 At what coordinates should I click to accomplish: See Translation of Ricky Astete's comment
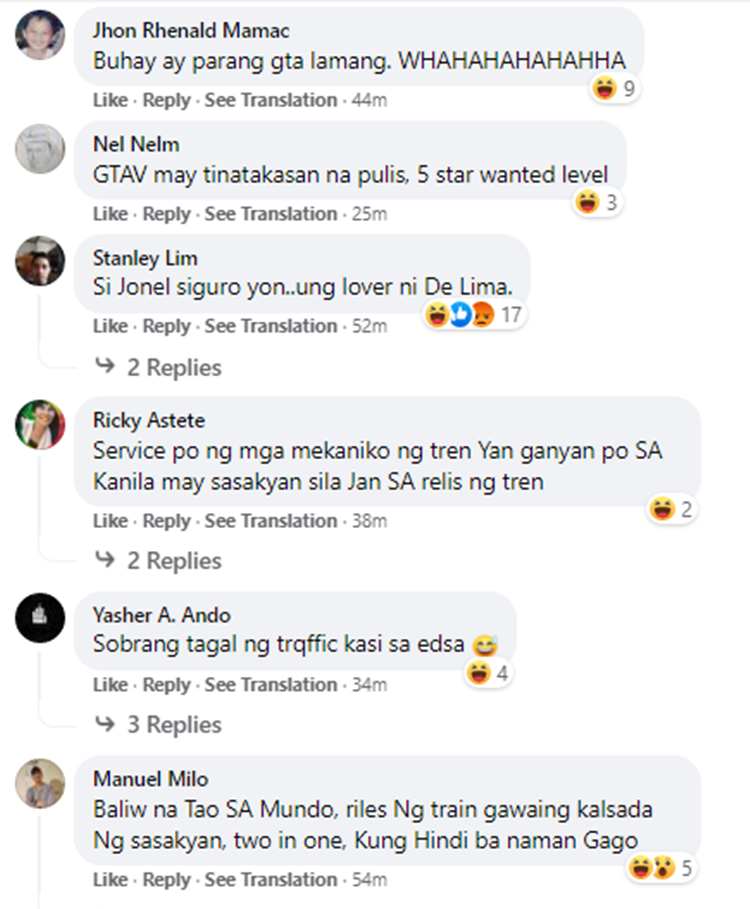coord(271,521)
